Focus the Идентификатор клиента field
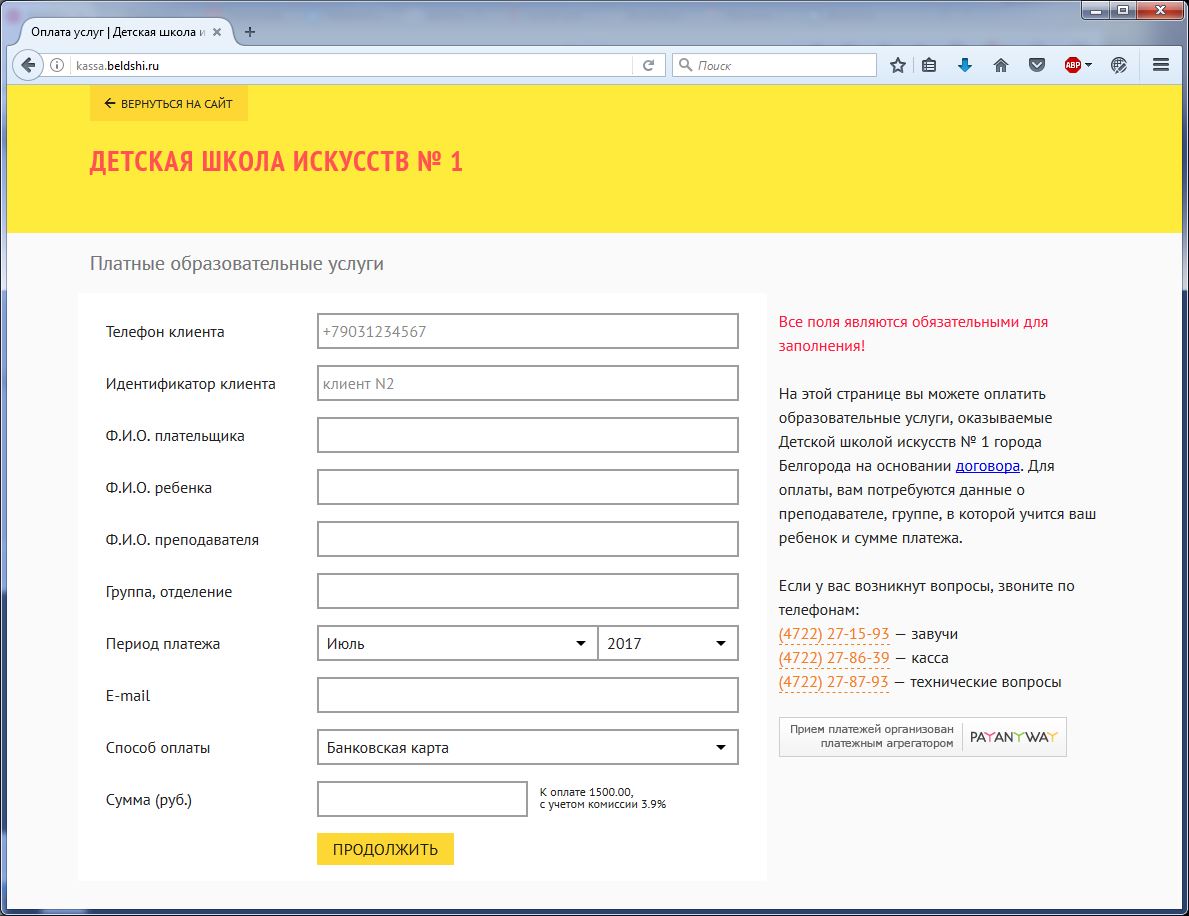The height and width of the screenshot is (916, 1189). point(528,384)
